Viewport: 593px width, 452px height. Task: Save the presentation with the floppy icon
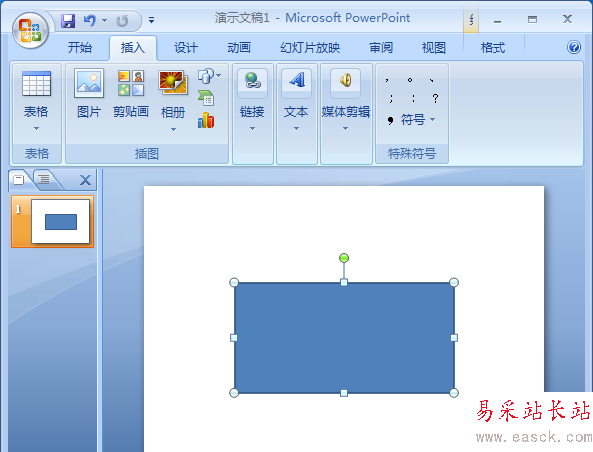click(68, 20)
